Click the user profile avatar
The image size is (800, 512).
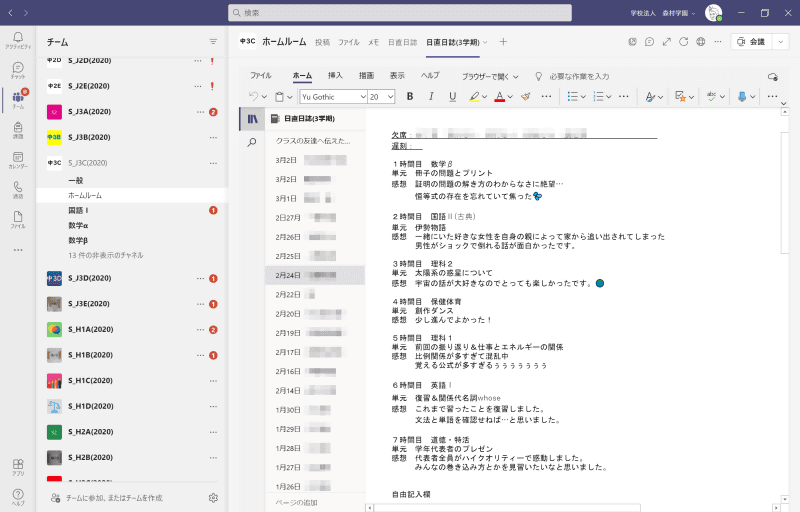[x=713, y=13]
